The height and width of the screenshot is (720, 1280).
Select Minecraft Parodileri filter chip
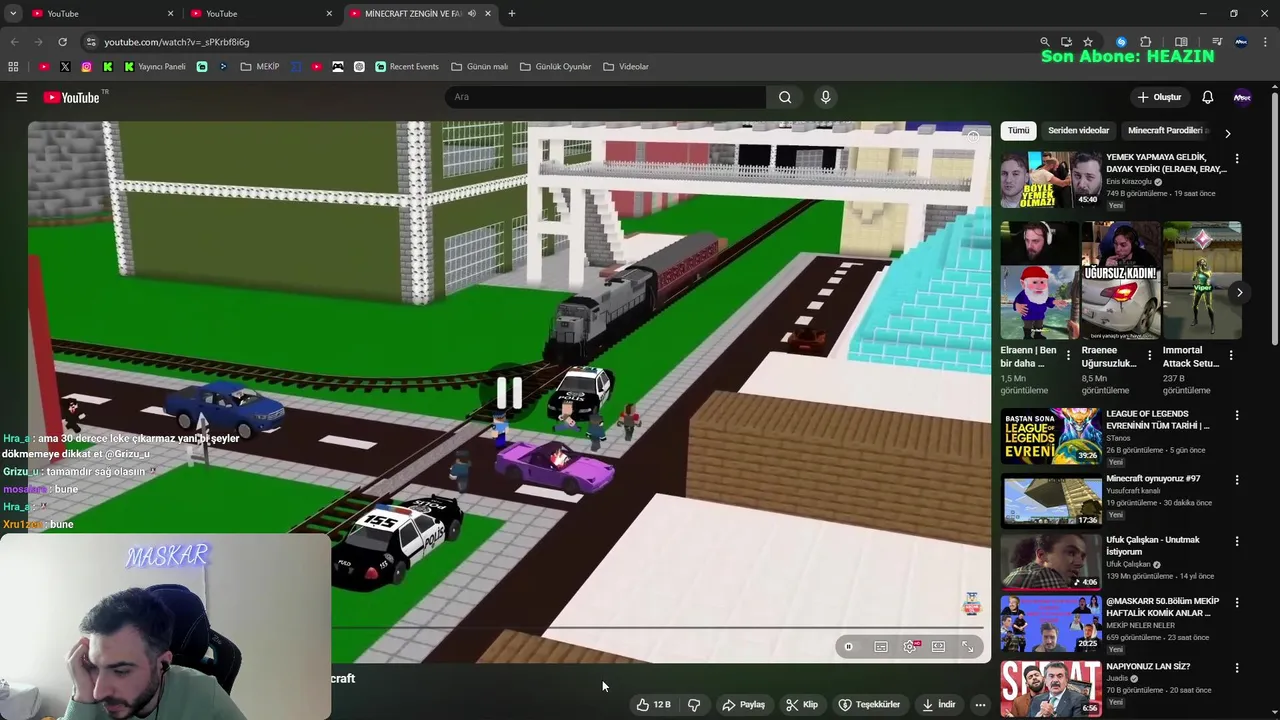coord(1166,131)
